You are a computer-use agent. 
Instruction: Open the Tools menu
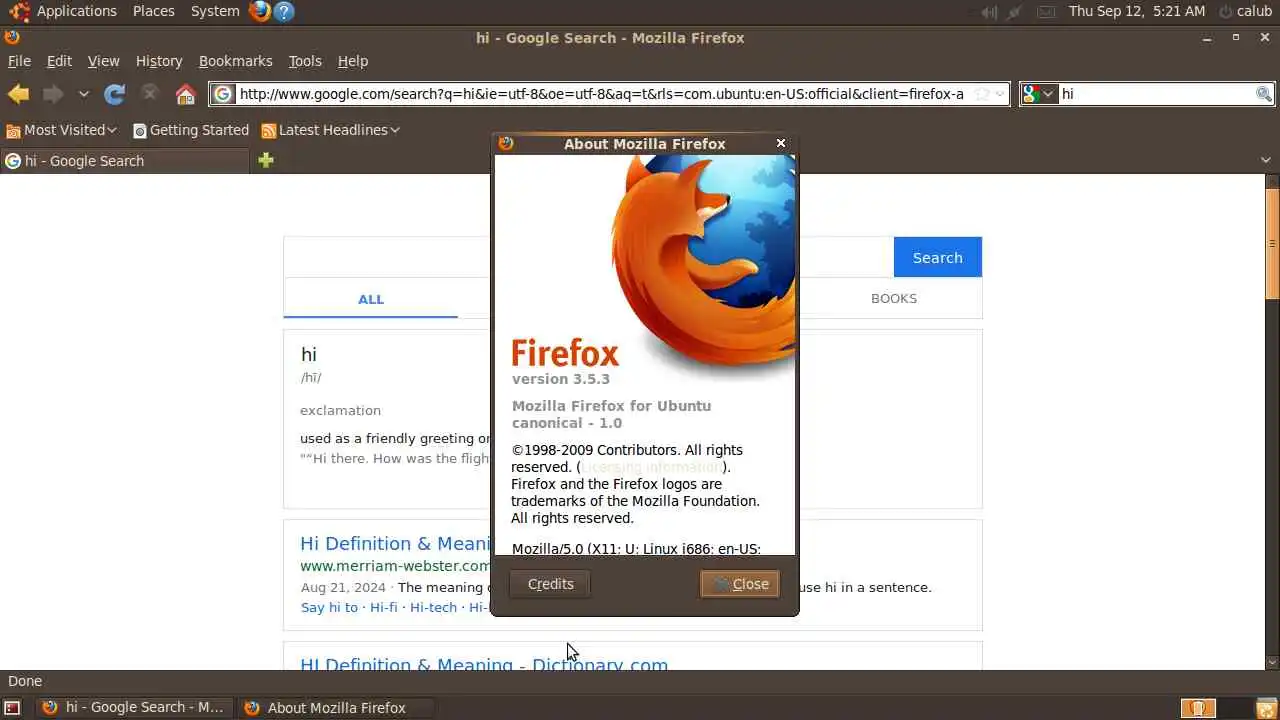coord(305,61)
